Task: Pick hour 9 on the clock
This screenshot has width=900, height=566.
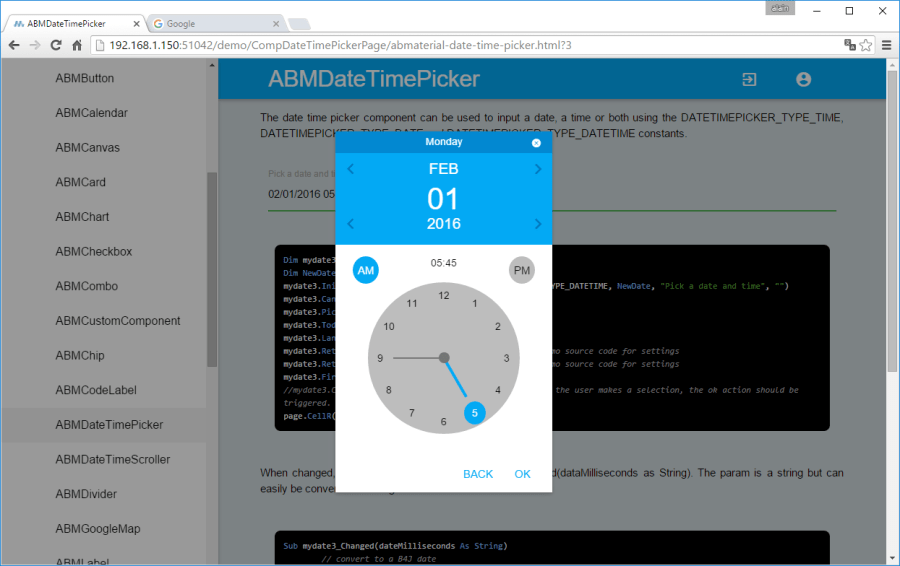Action: tap(380, 358)
